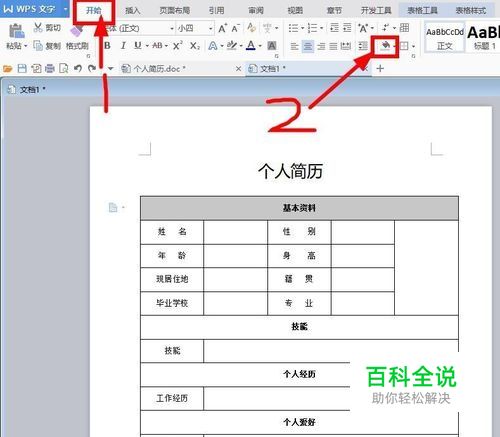Open the 视图 ribbon tab

pyautogui.click(x=295, y=11)
